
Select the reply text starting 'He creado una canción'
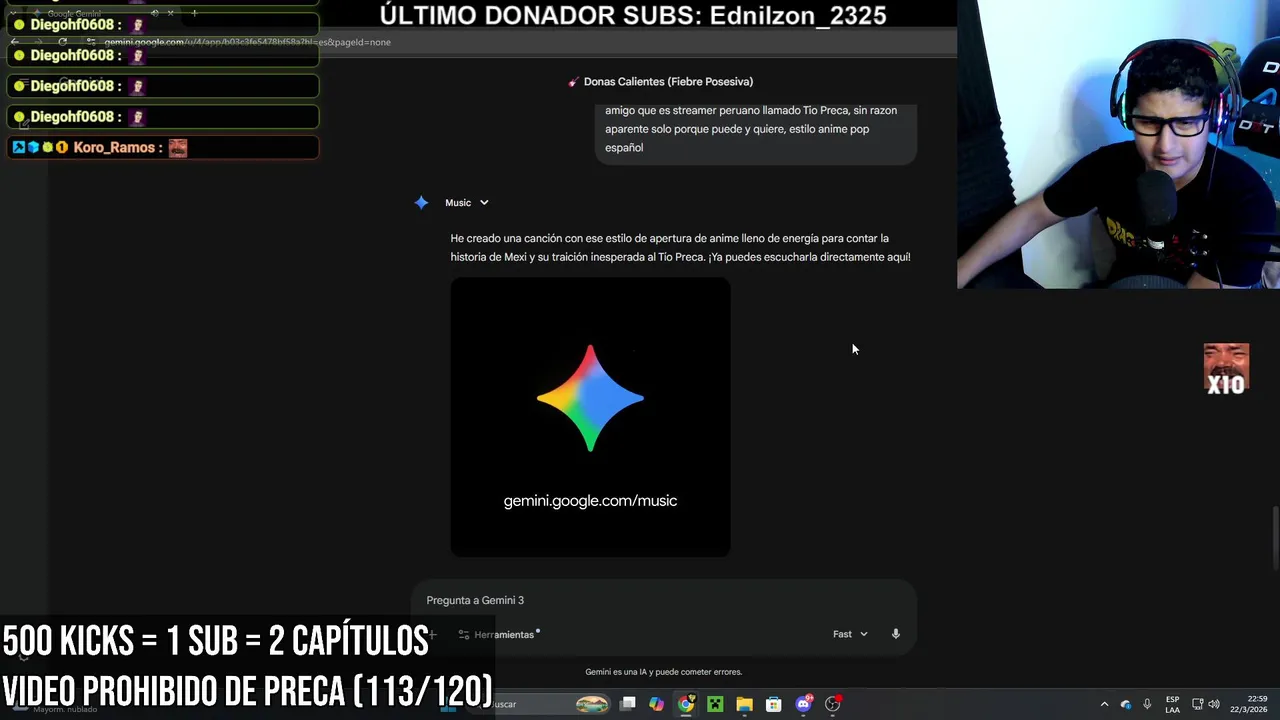tap(680, 248)
